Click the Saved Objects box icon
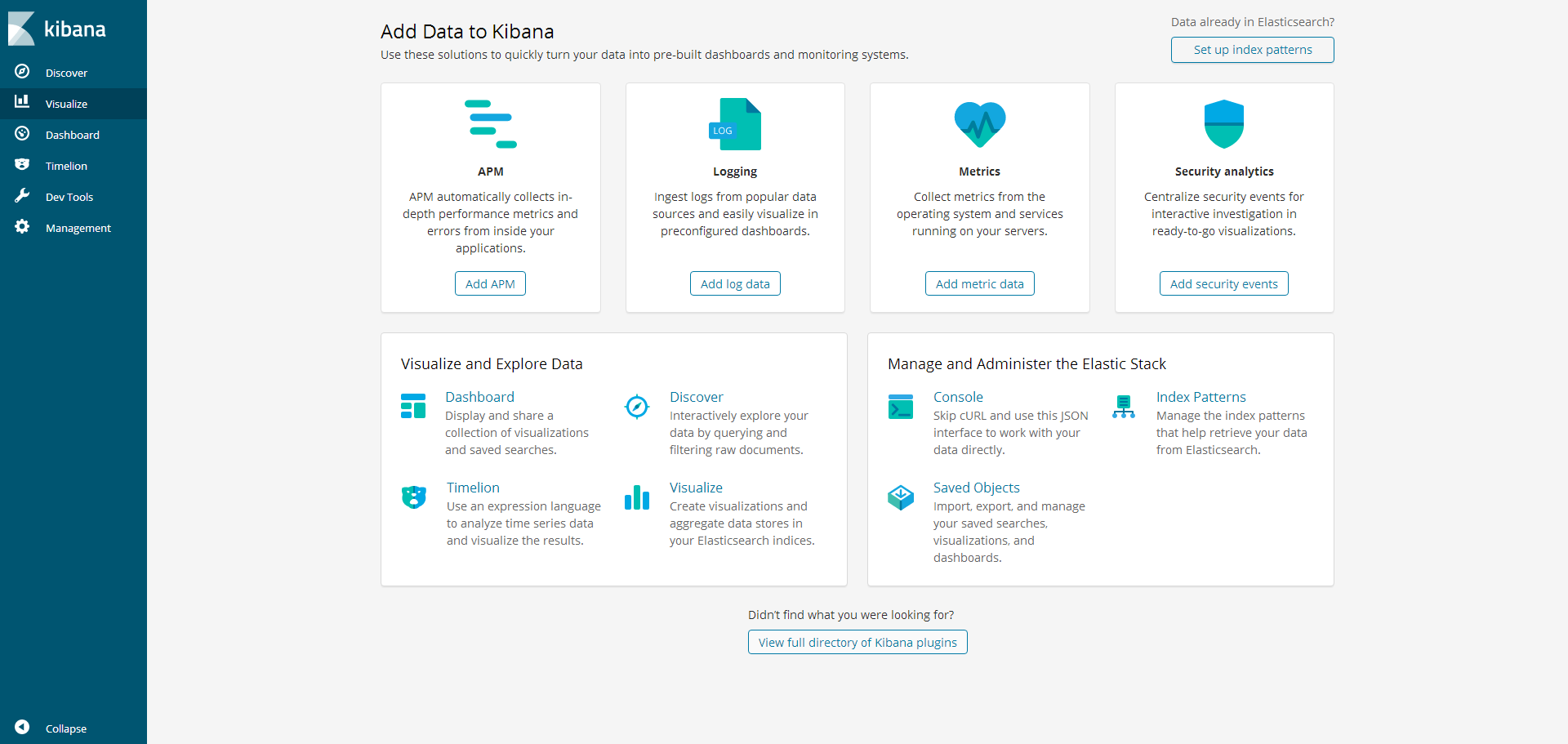Viewport: 1568px width, 744px height. [901, 497]
